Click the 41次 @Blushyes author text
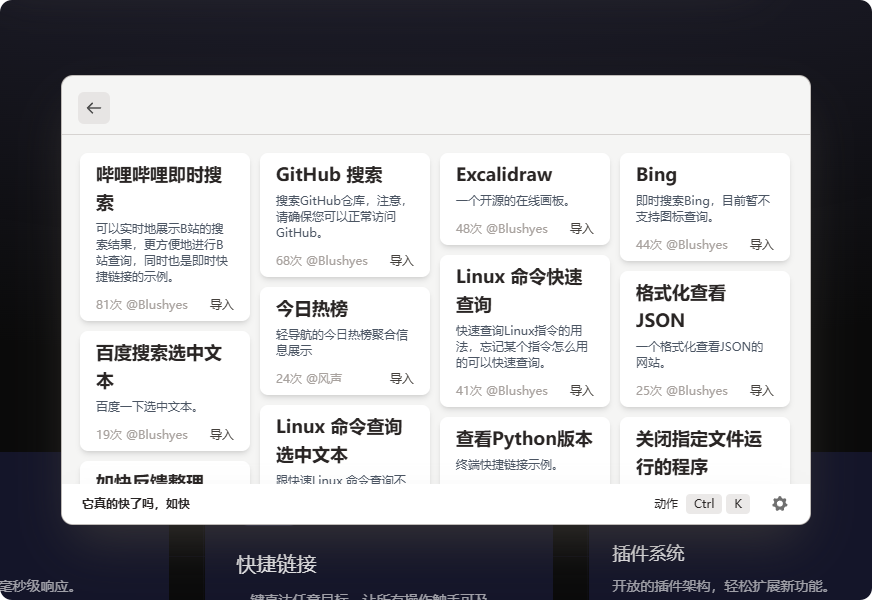The width and height of the screenshot is (872, 600). (502, 391)
